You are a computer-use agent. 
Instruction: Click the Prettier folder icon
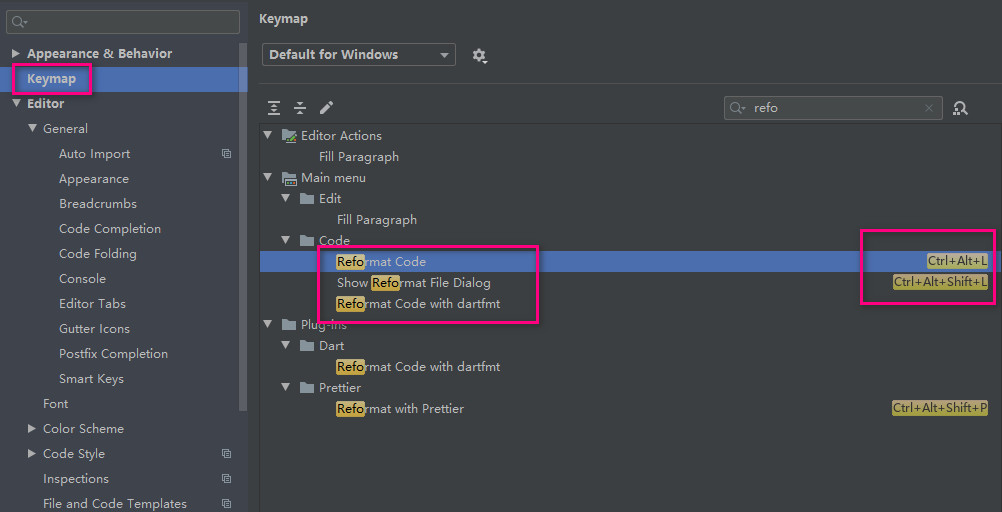point(307,387)
